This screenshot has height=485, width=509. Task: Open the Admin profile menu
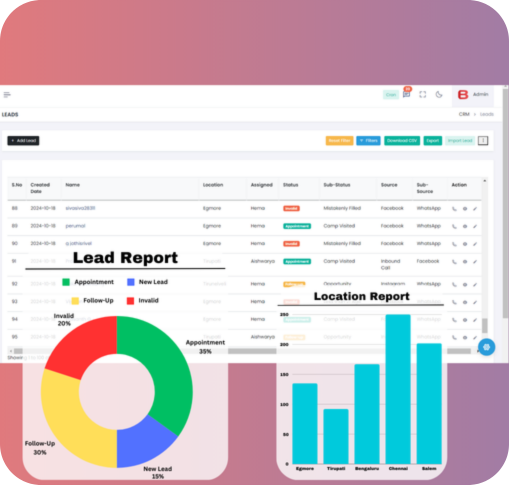473,95
